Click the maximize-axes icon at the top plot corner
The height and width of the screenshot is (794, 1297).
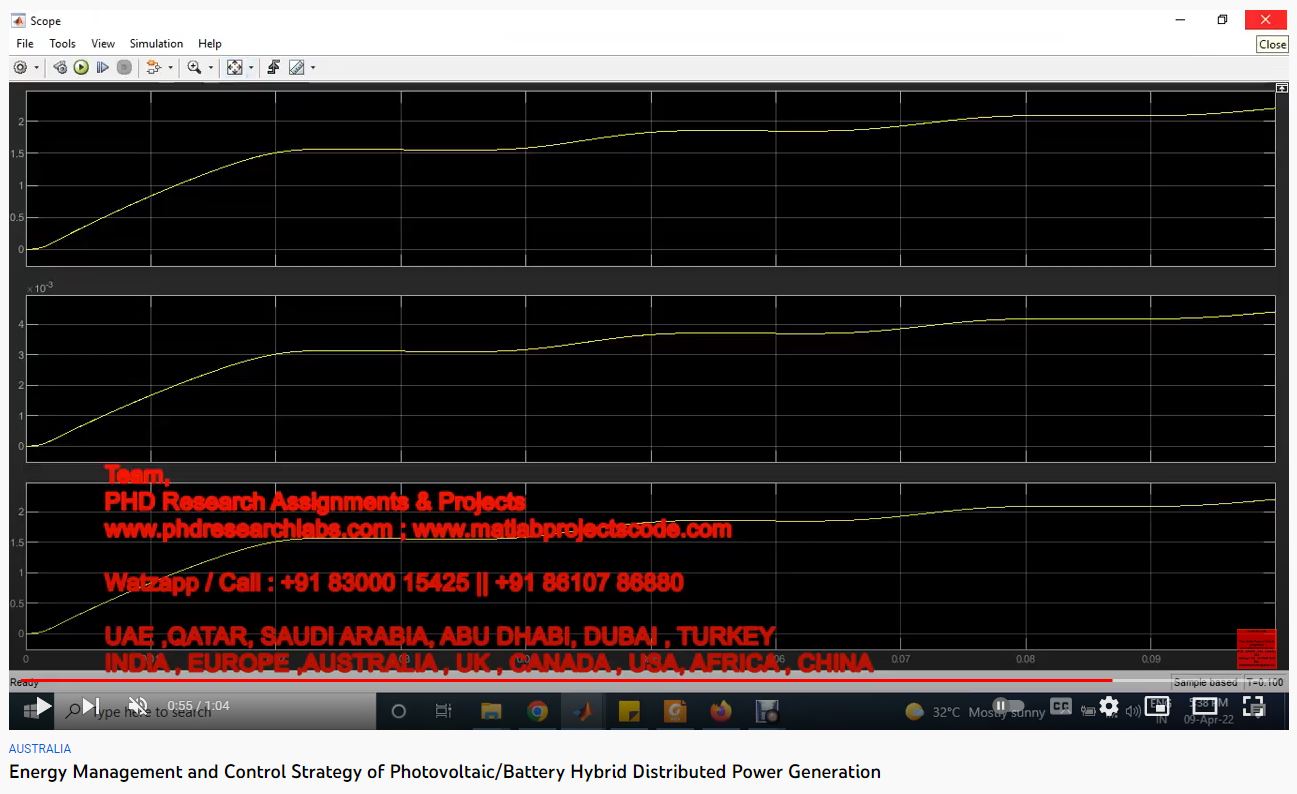click(x=1282, y=88)
